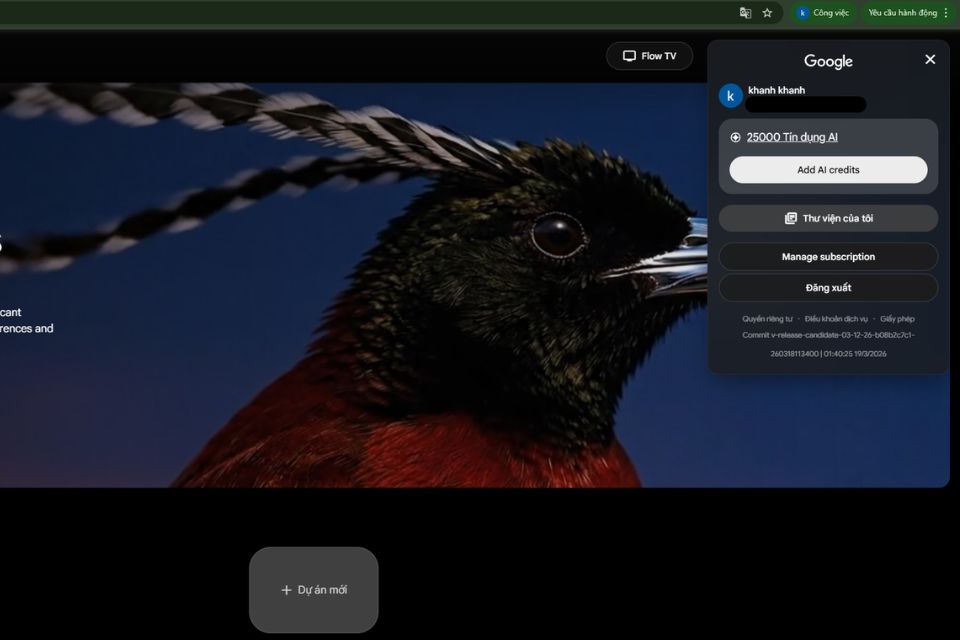The image size is (960, 640).
Task: Click the TV icon in Flow TV
Action: pyautogui.click(x=629, y=56)
